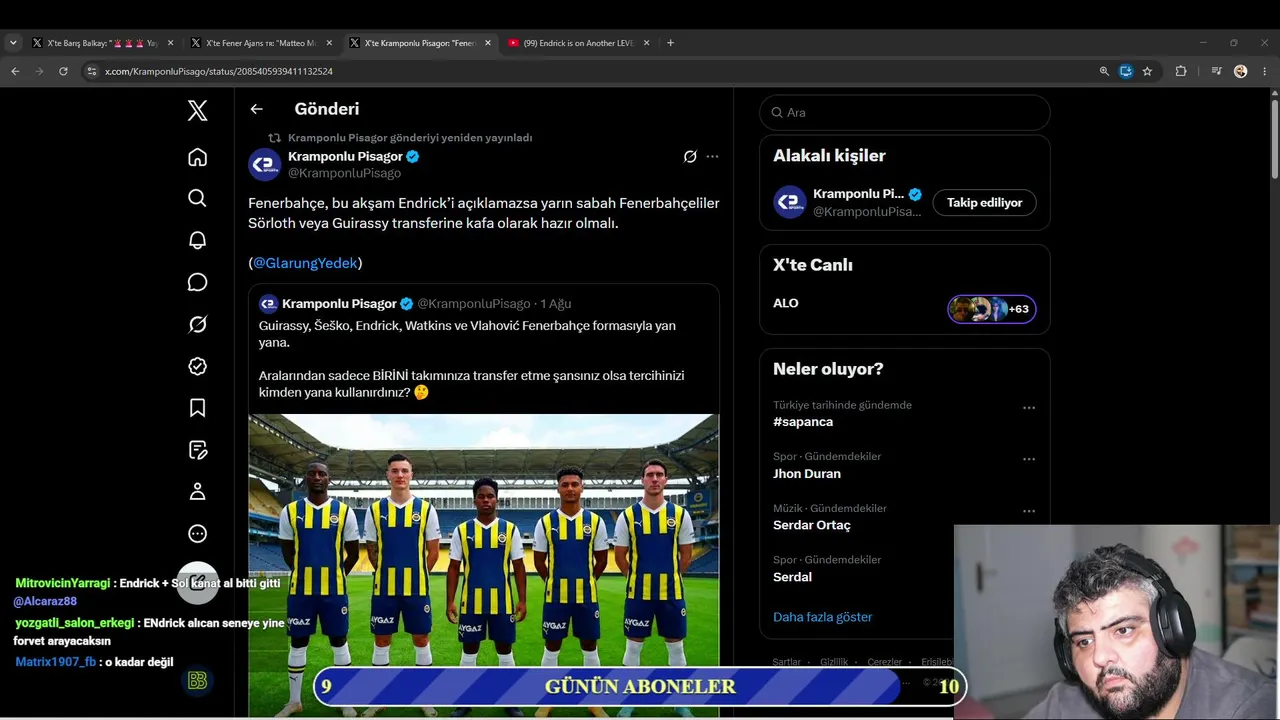1280x720 pixels.
Task: Click the @KramponluPisago handle under post author
Action: pos(344,174)
